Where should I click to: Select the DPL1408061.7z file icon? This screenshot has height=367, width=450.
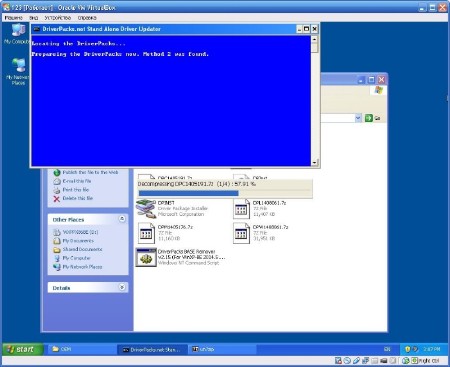(241, 209)
